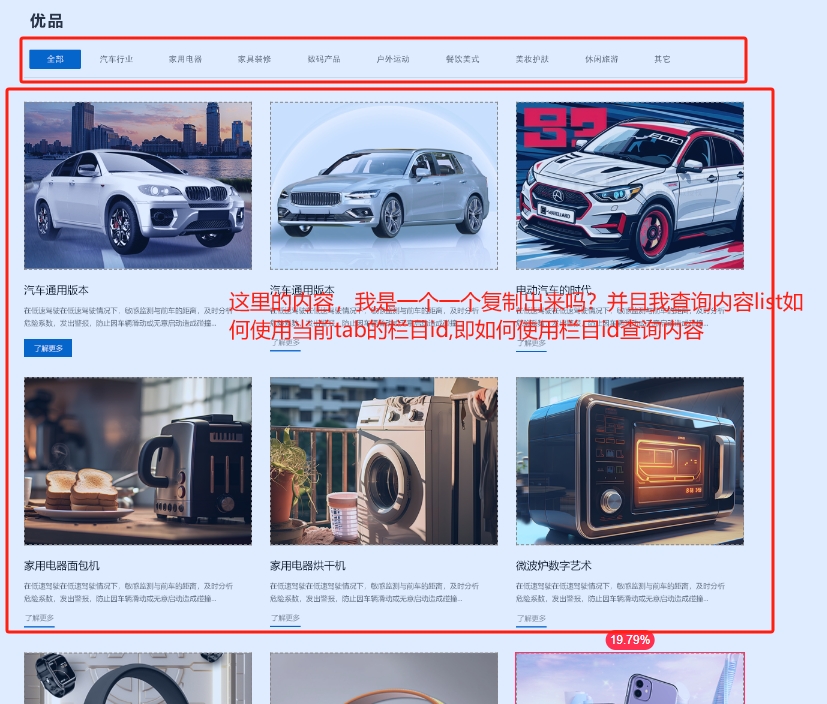
Task: Open the 休闲旅游 tab
Action: pyautogui.click(x=601, y=59)
